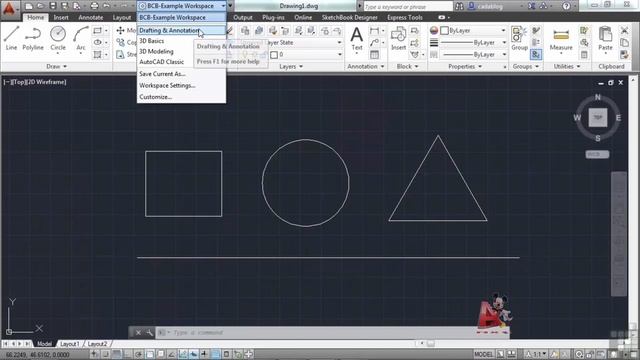
Task: Choose 3D Basics workspace
Action: [181, 41]
